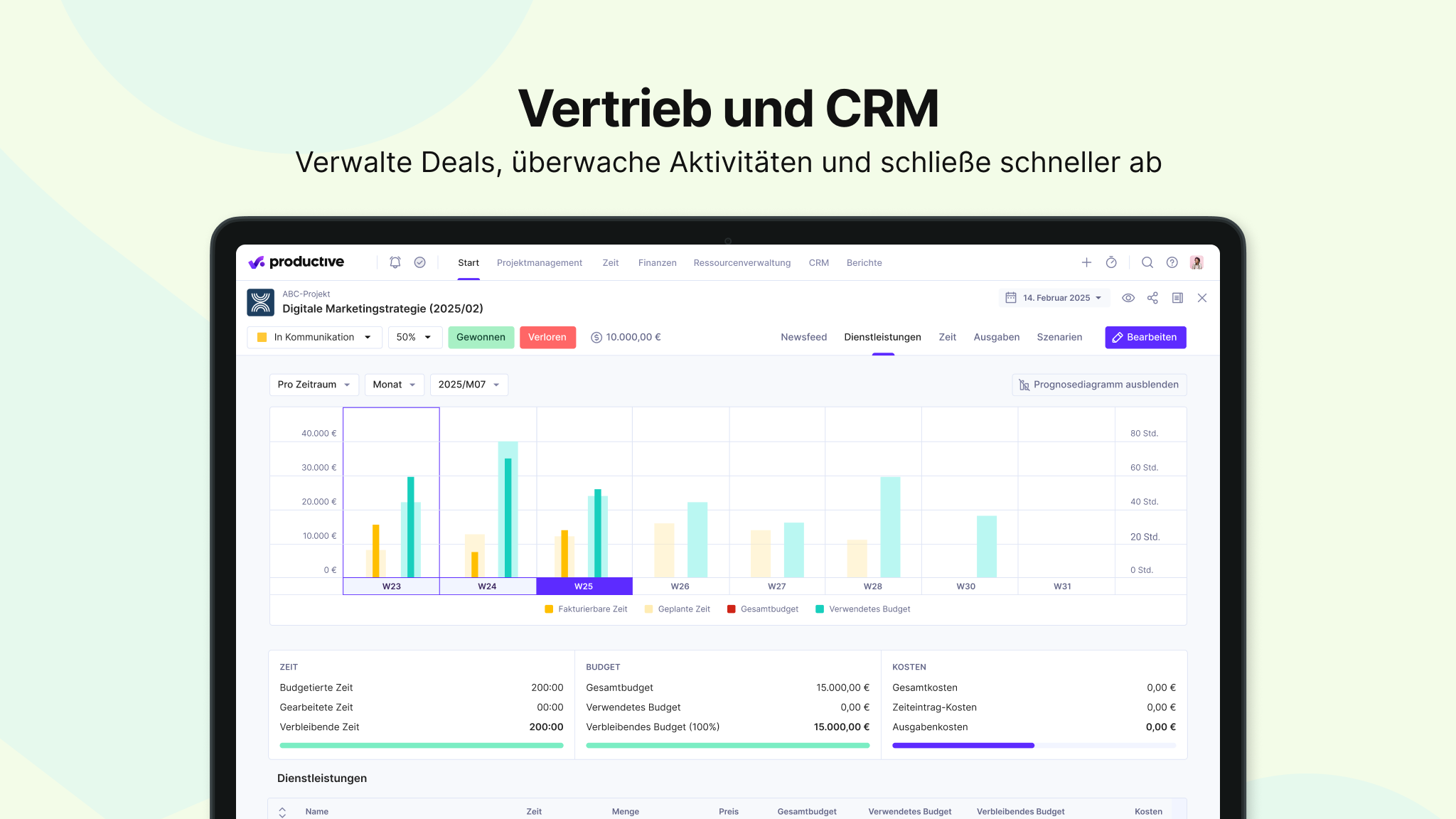Hide forecast chart via Prognosediagramm ausblenden
The image size is (1456, 819).
pos(1099,385)
